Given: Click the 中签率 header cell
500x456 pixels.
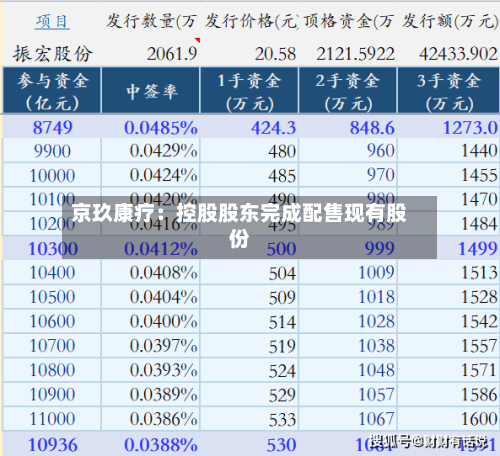Looking at the screenshot, I should (151, 90).
